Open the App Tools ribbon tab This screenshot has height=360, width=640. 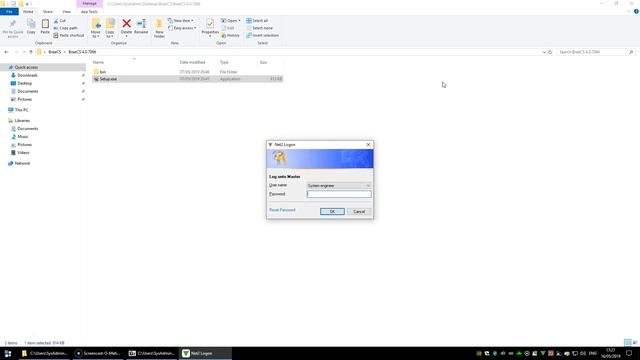(89, 11)
